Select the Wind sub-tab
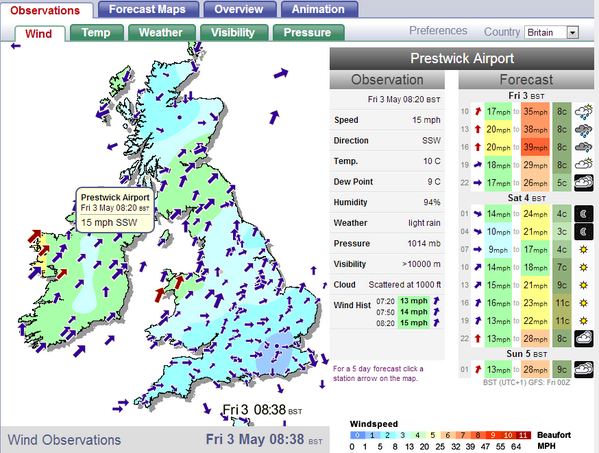 pos(39,34)
